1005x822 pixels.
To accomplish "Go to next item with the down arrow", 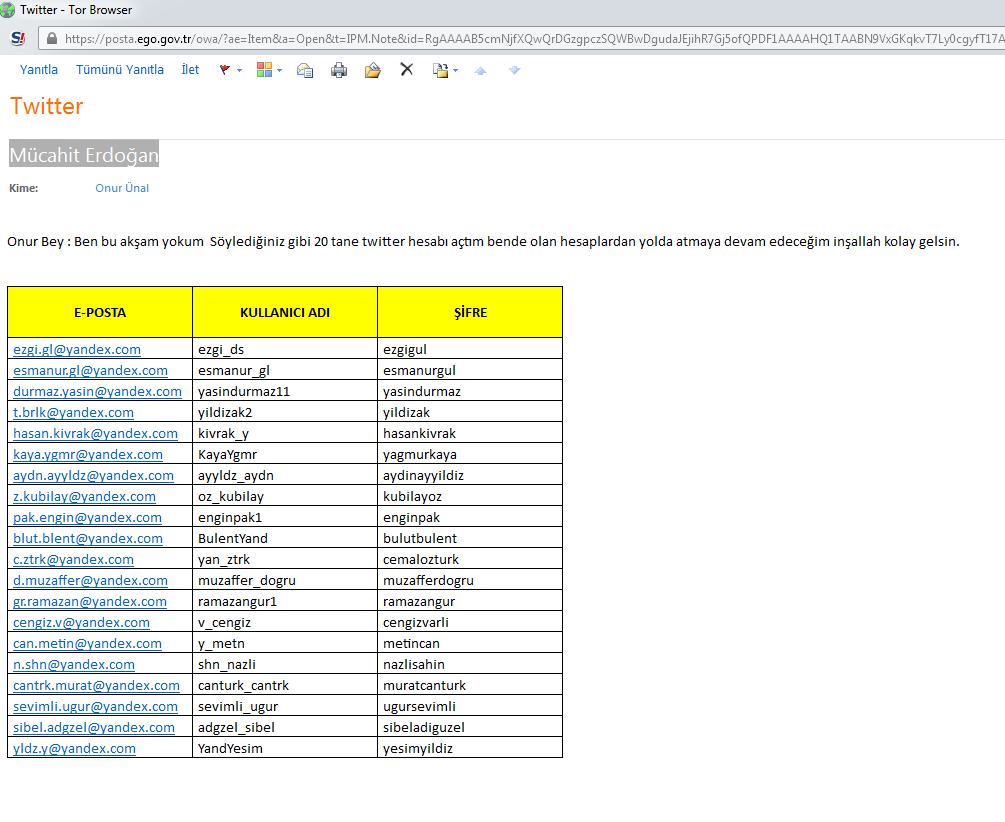I will click(514, 70).
